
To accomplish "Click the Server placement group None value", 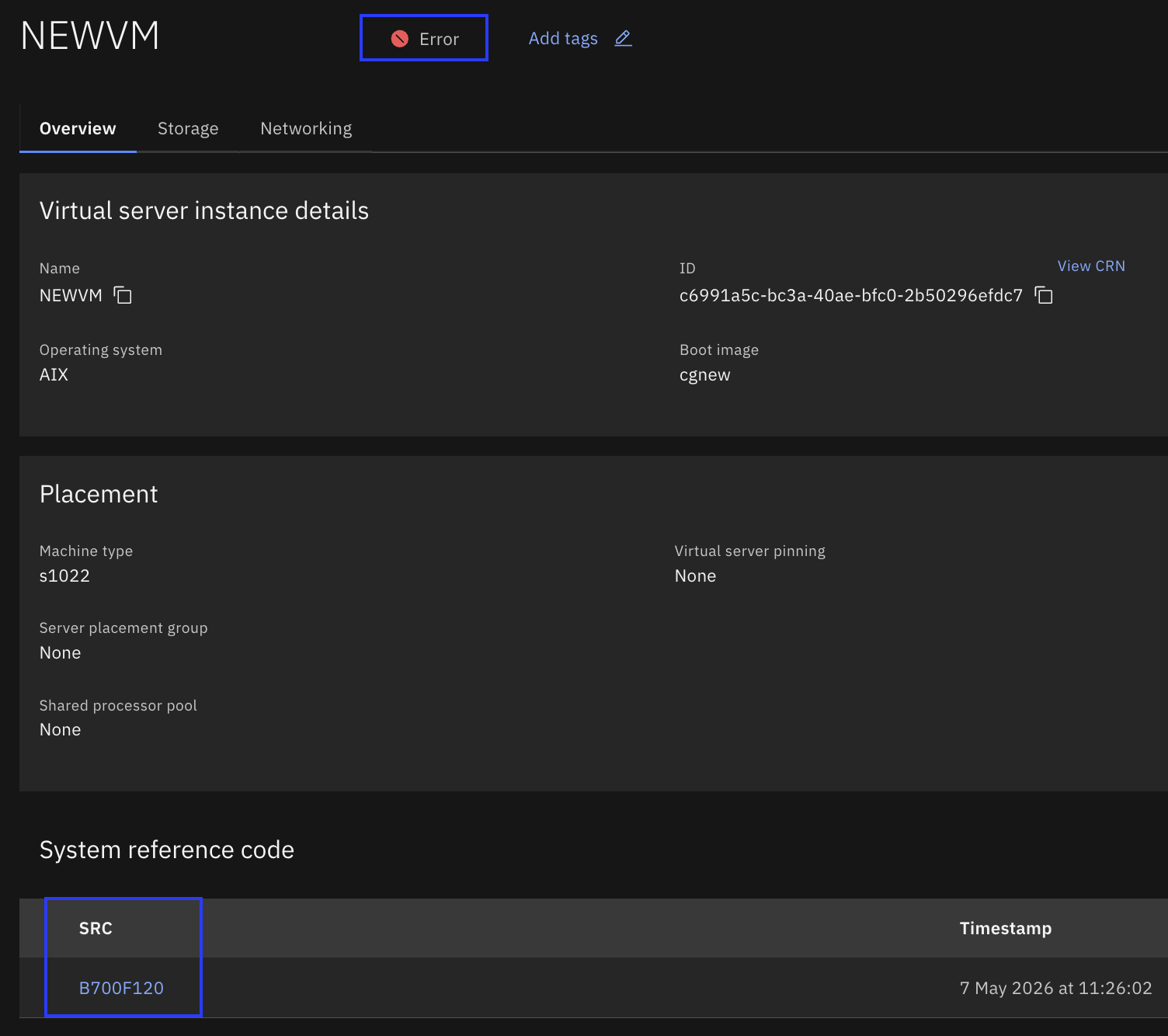I will click(60, 653).
